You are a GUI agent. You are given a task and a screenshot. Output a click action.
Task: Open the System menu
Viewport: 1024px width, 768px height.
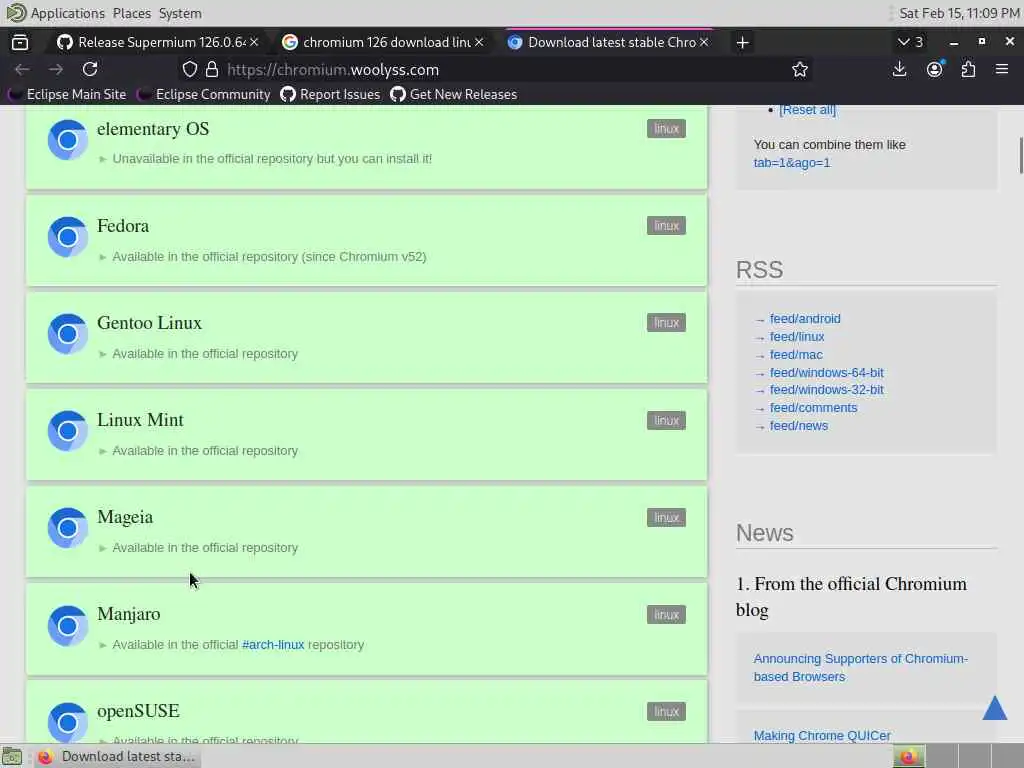180,13
